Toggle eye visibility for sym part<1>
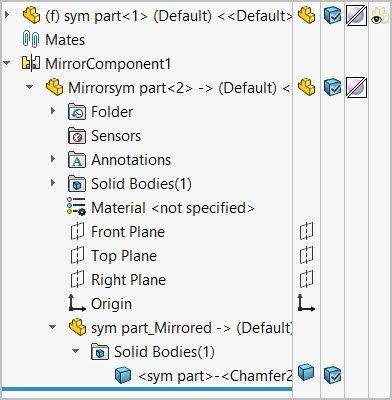 tap(380, 16)
